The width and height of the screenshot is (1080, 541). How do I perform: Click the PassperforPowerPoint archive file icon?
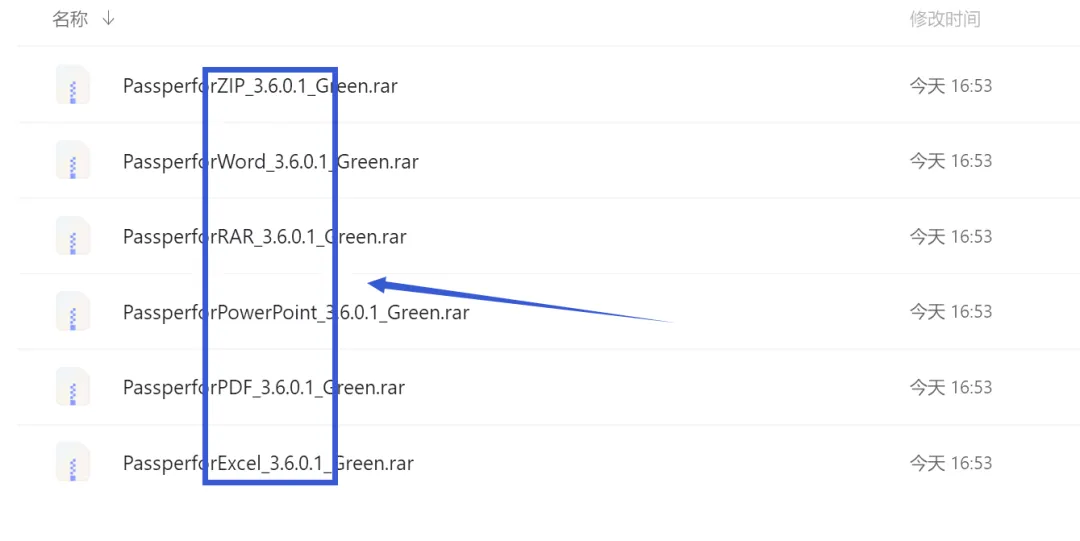click(73, 312)
